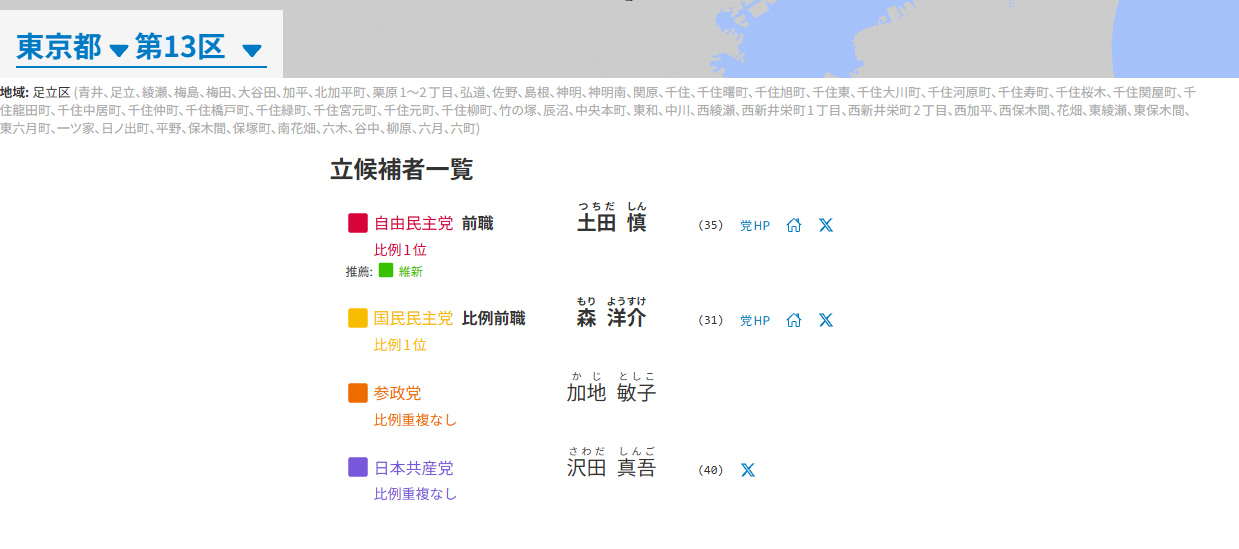Click the 国民民主党 yellow color square

tap(358, 318)
